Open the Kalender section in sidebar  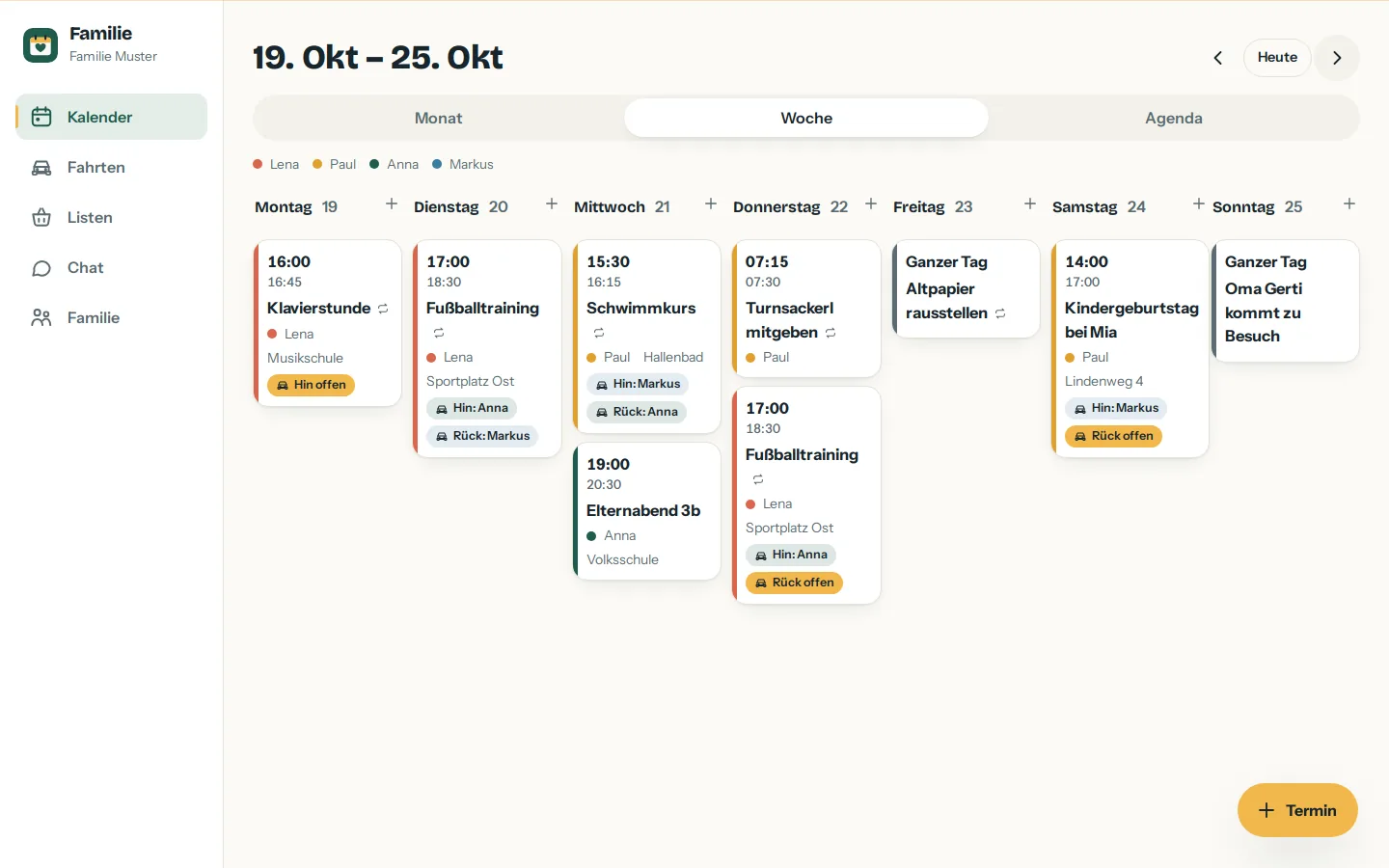(x=112, y=117)
